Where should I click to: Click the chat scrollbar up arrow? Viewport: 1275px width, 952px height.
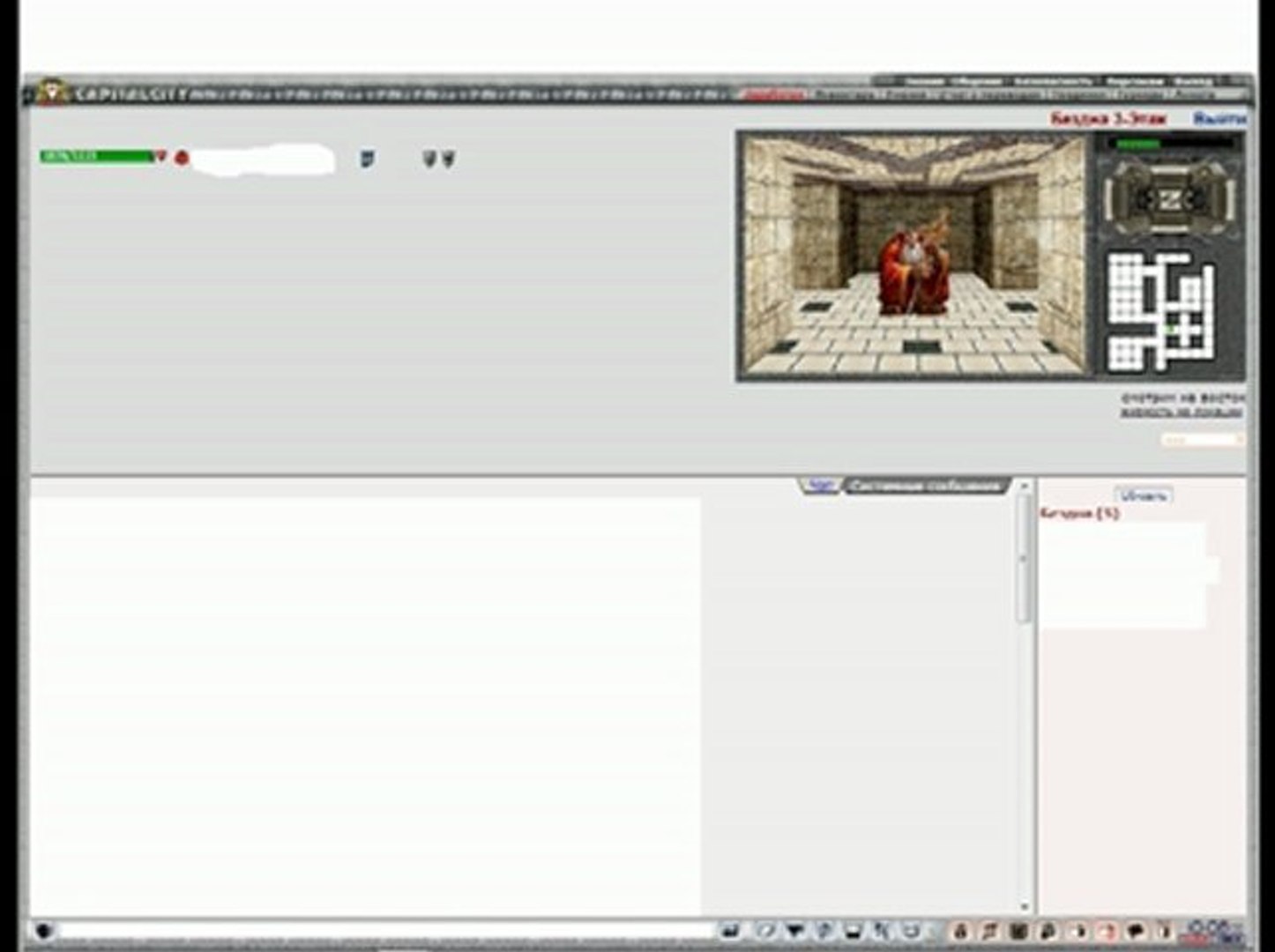1024,486
